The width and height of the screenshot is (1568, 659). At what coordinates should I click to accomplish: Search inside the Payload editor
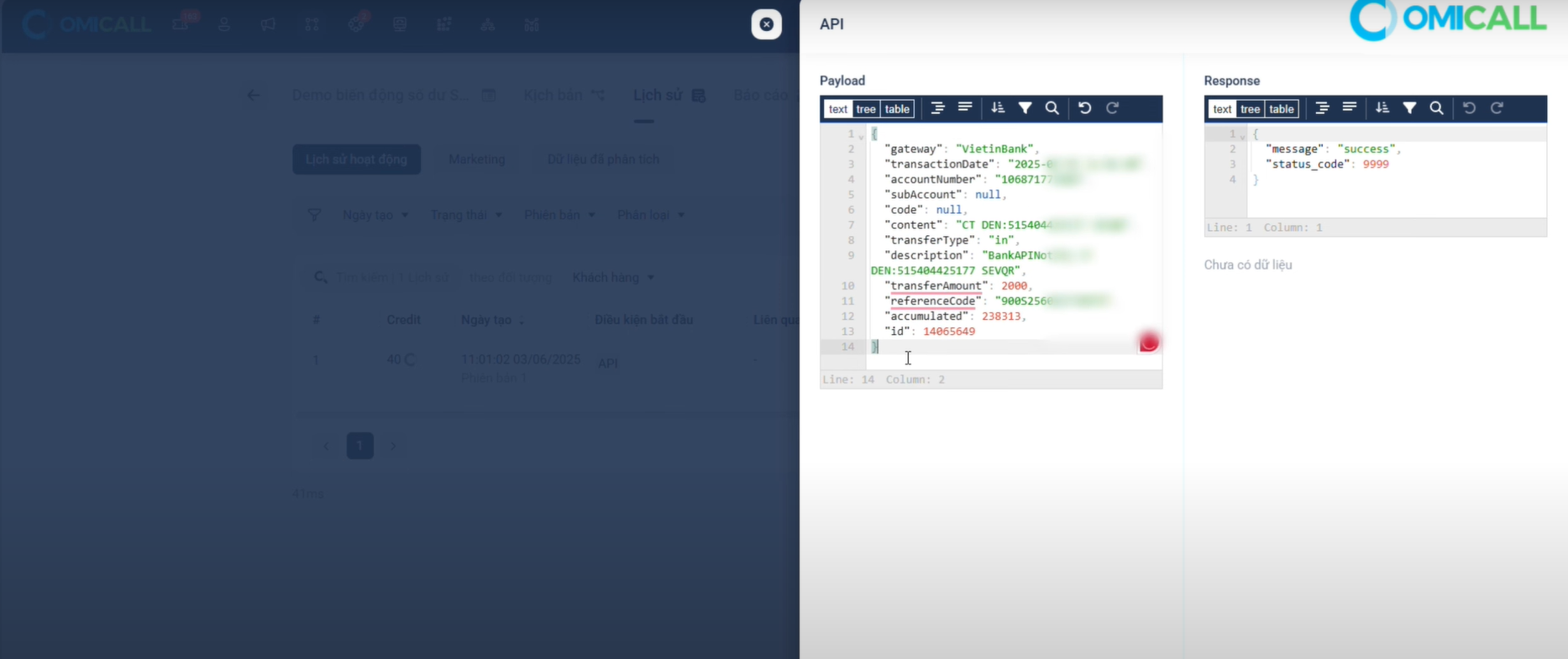point(1052,108)
